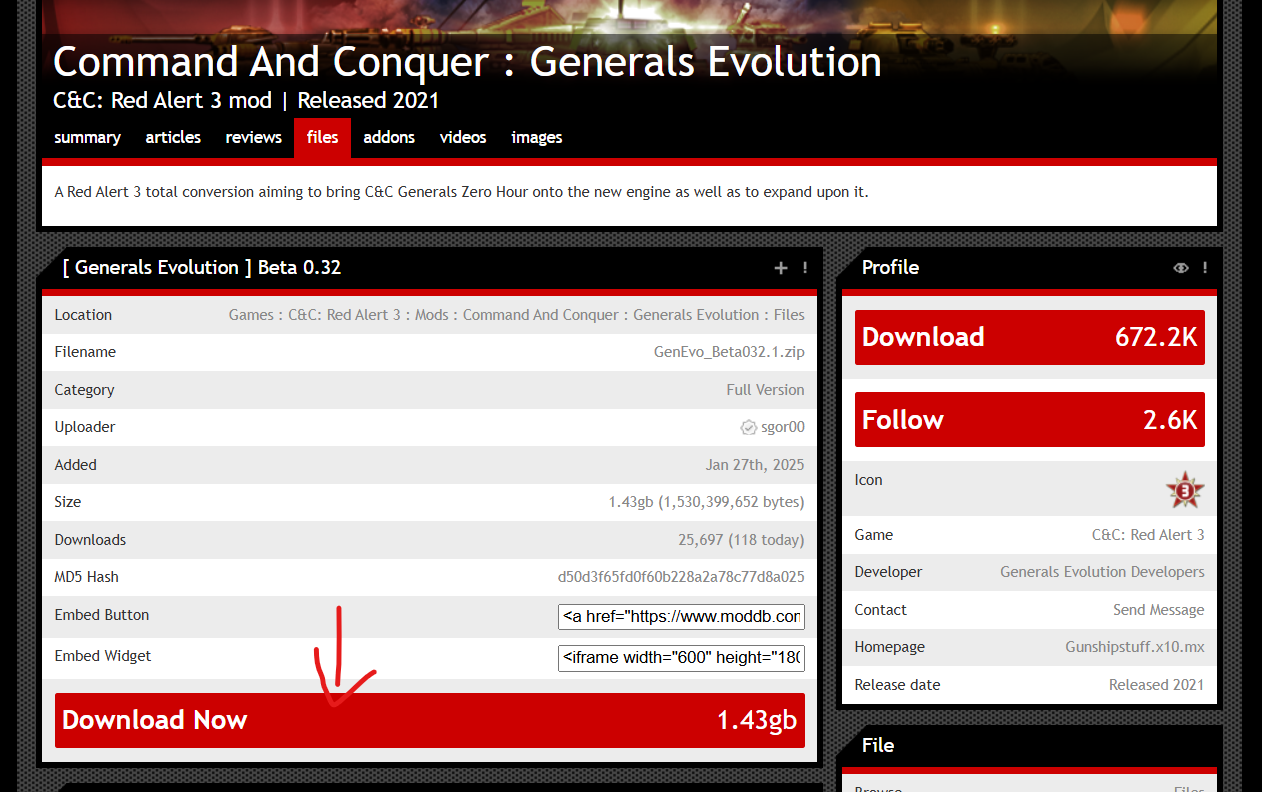Click the Embed Button code field
This screenshot has width=1262, height=792.
point(681,616)
